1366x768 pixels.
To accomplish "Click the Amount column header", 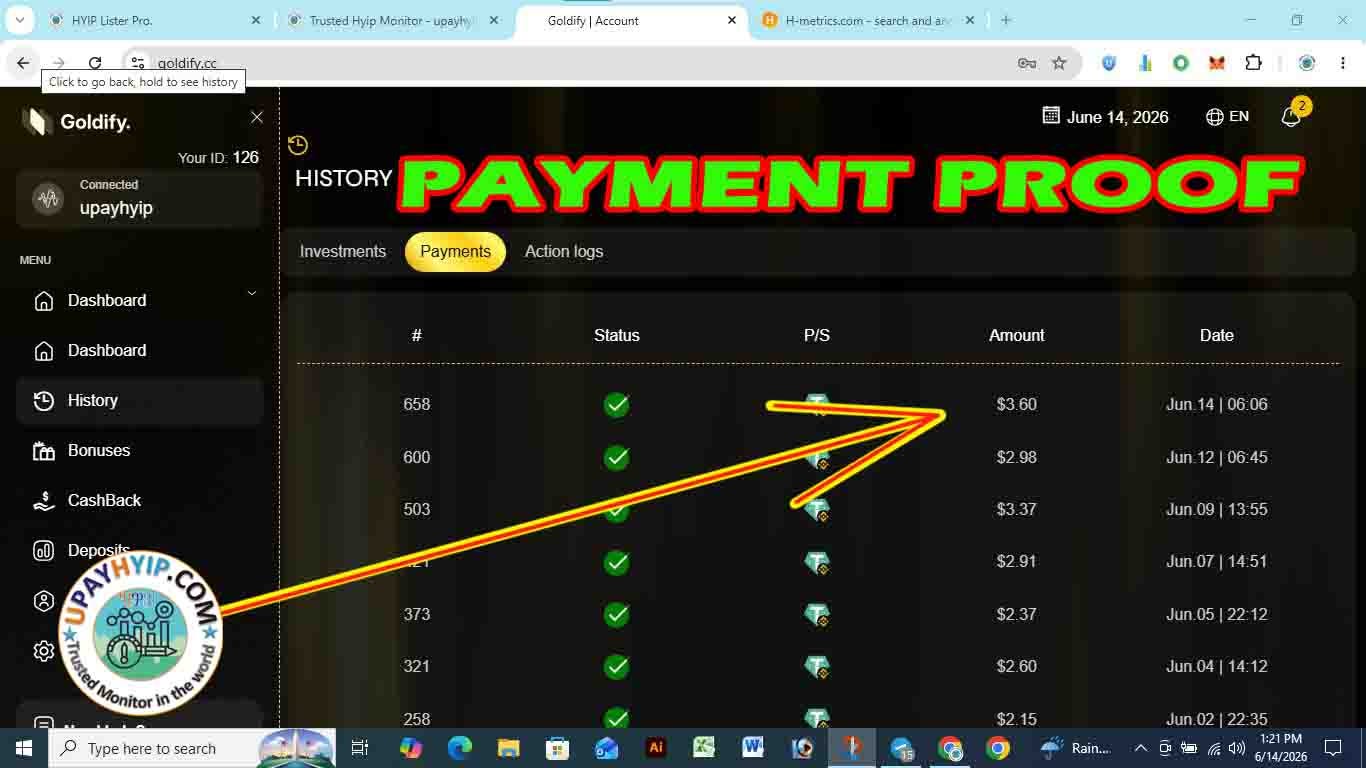I will click(1017, 335).
